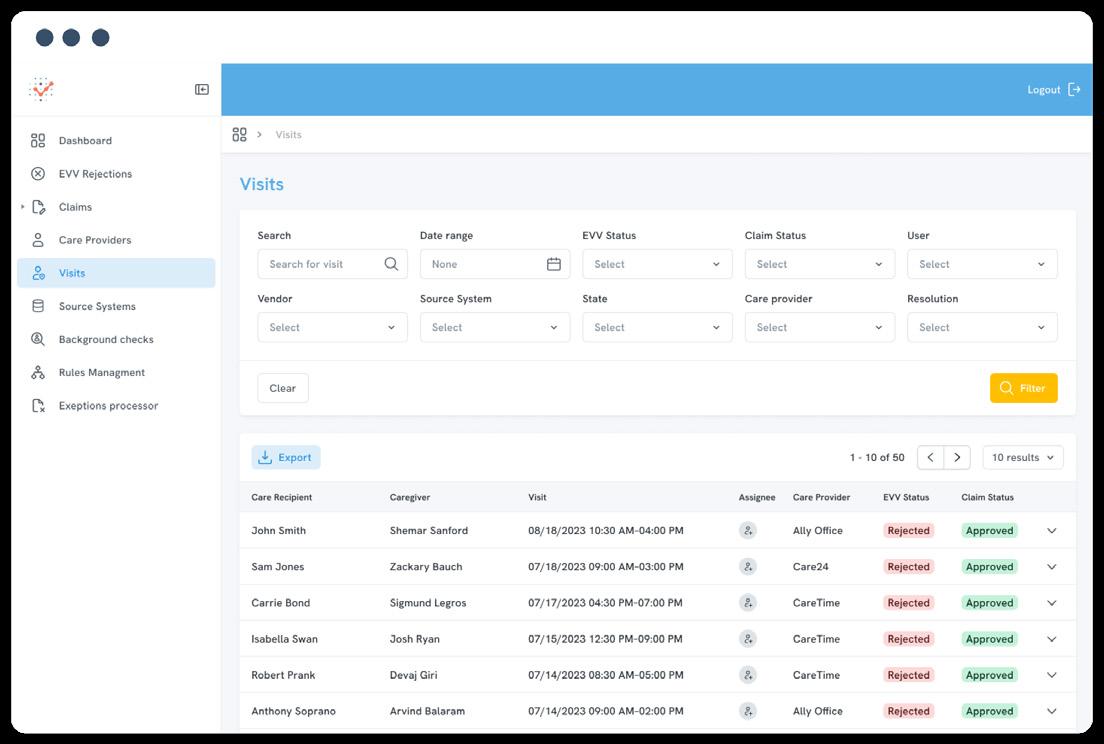
Task: Open Claims in the sidebar
Action: 116,207
